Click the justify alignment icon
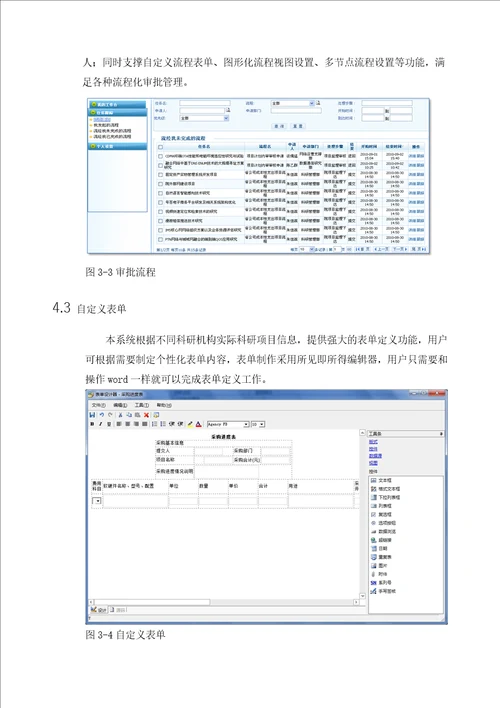Image resolution: width=500 pixels, height=708 pixels. tap(145, 424)
